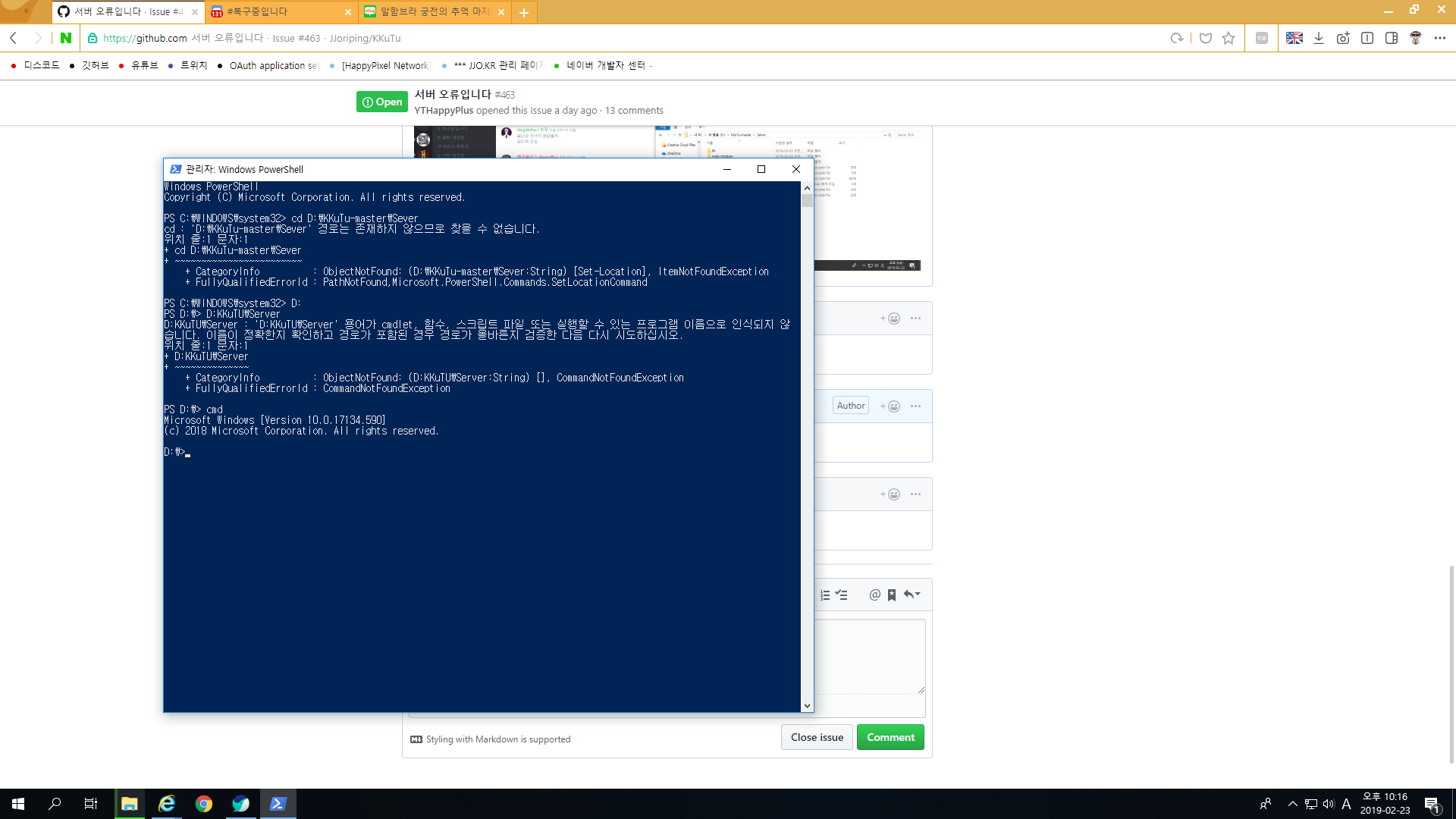
Task: Reload the current GitHub page
Action: click(x=1178, y=38)
